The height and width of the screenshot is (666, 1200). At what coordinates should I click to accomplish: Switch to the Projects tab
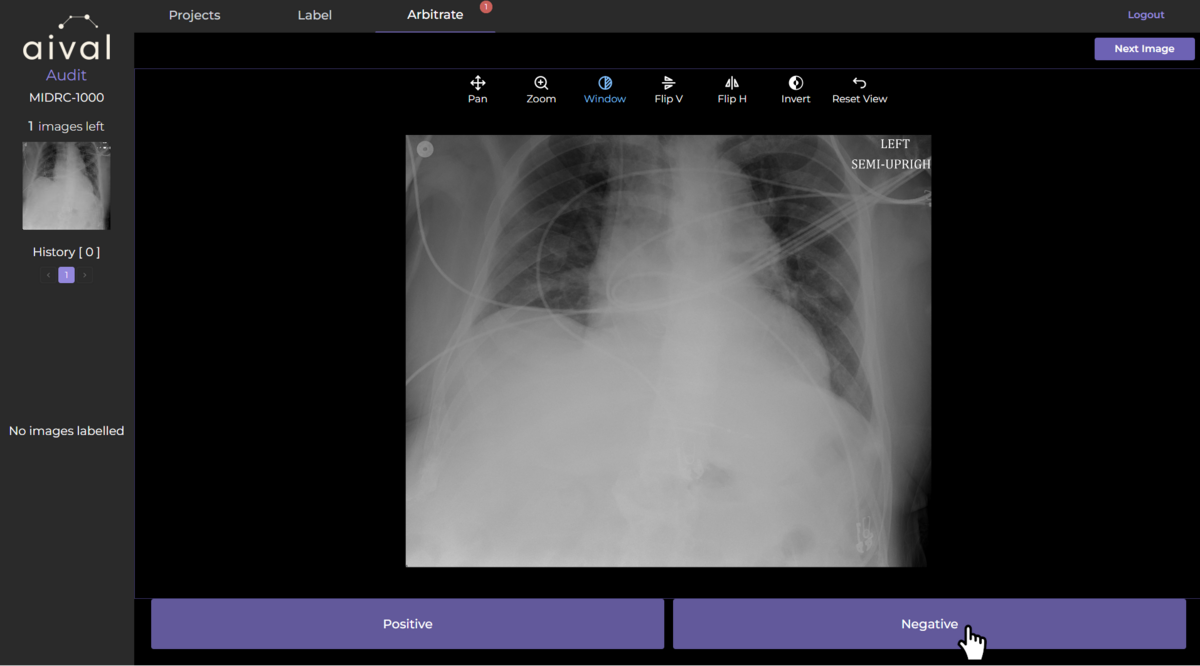(194, 15)
